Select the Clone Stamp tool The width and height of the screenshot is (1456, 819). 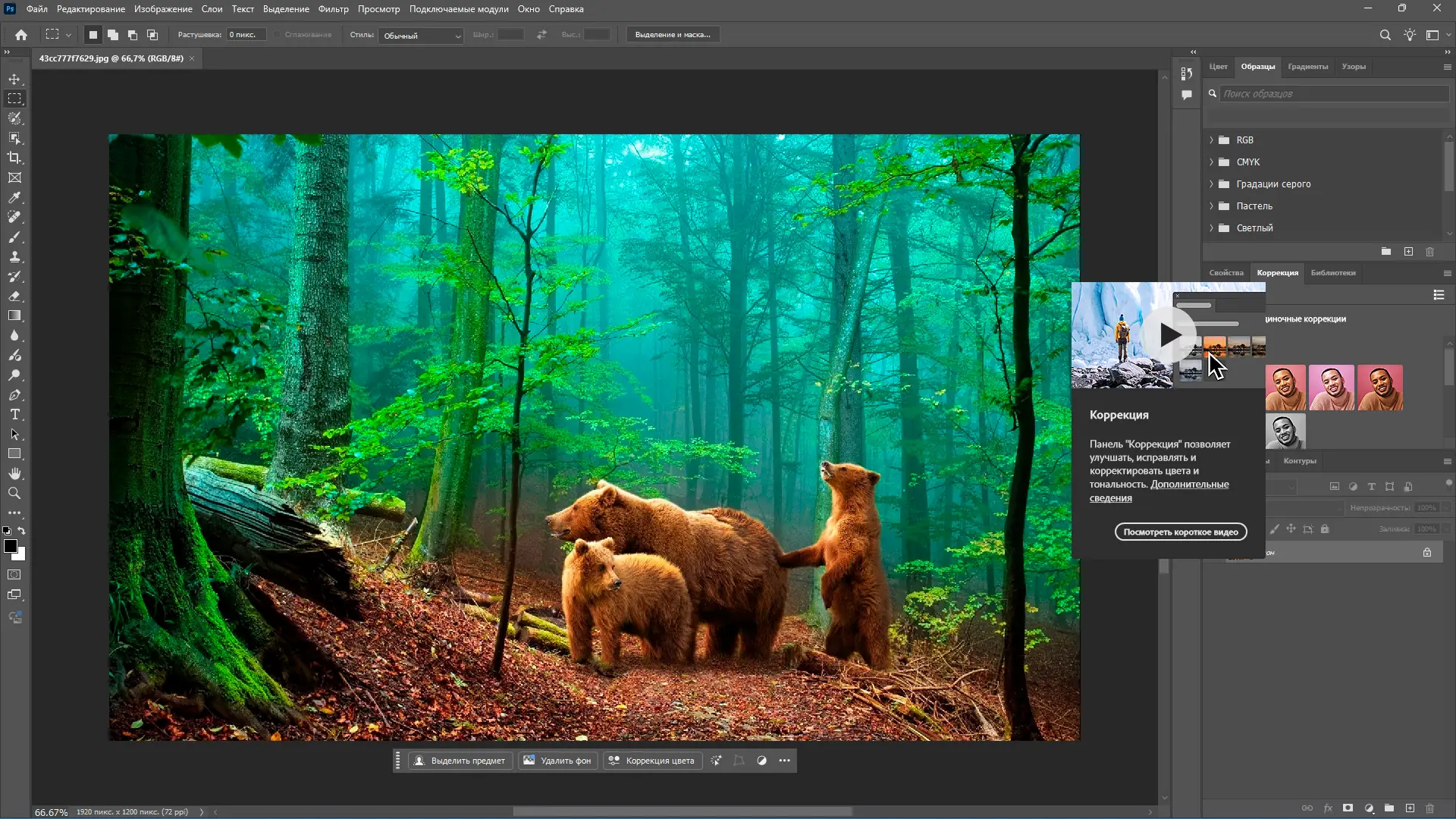(x=14, y=256)
